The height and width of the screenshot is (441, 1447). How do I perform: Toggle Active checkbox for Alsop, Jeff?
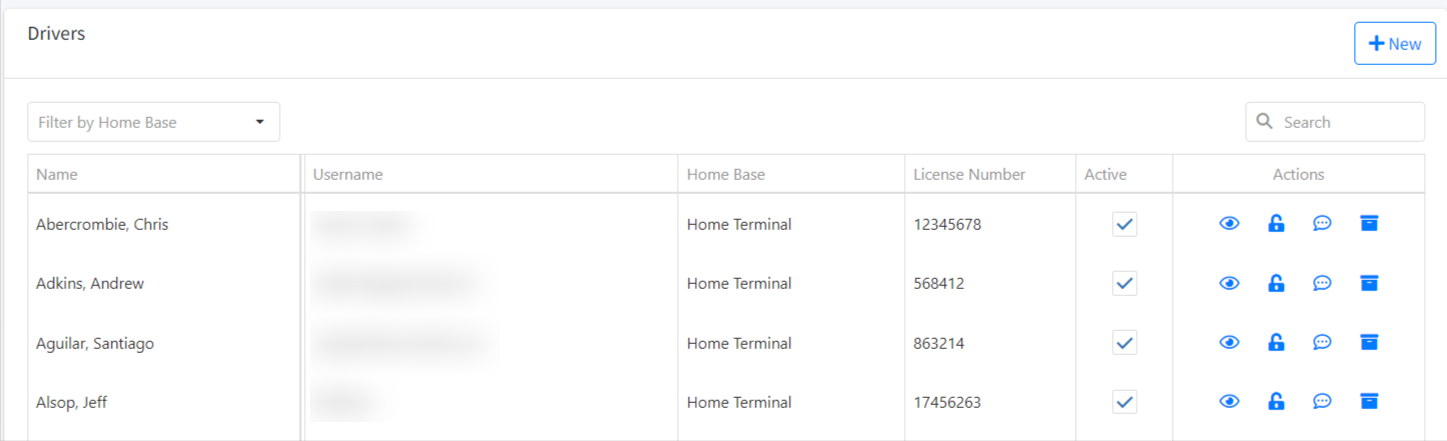click(x=1125, y=402)
